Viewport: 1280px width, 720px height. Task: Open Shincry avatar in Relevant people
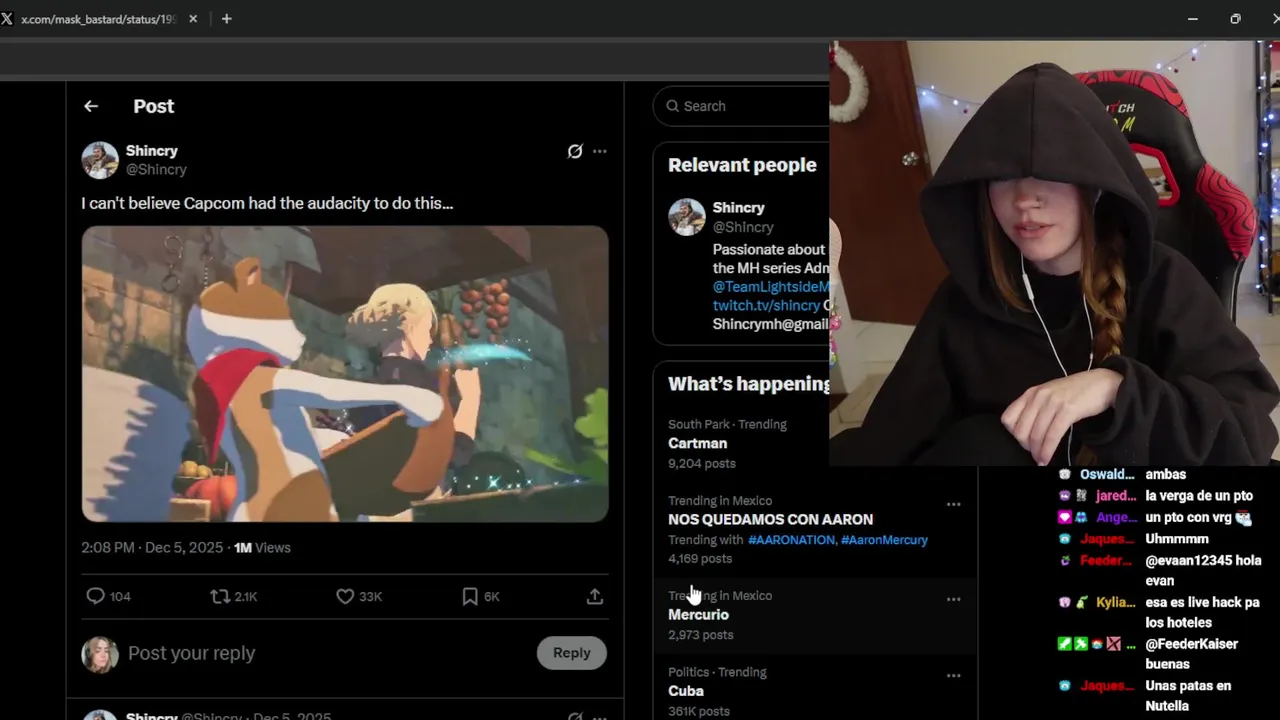coord(687,217)
